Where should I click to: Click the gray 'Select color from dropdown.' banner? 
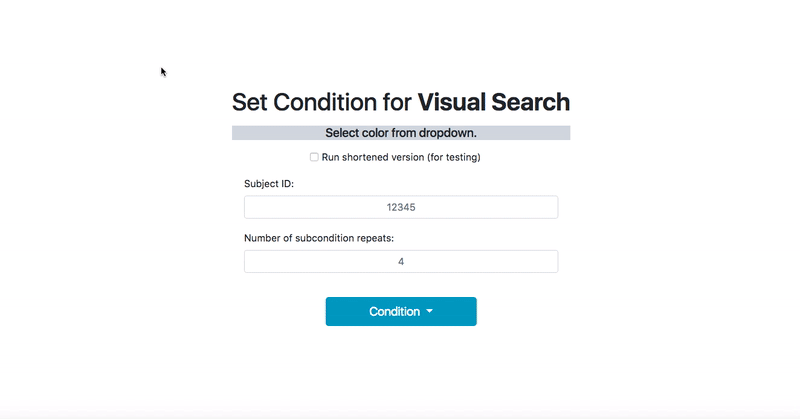tap(401, 133)
